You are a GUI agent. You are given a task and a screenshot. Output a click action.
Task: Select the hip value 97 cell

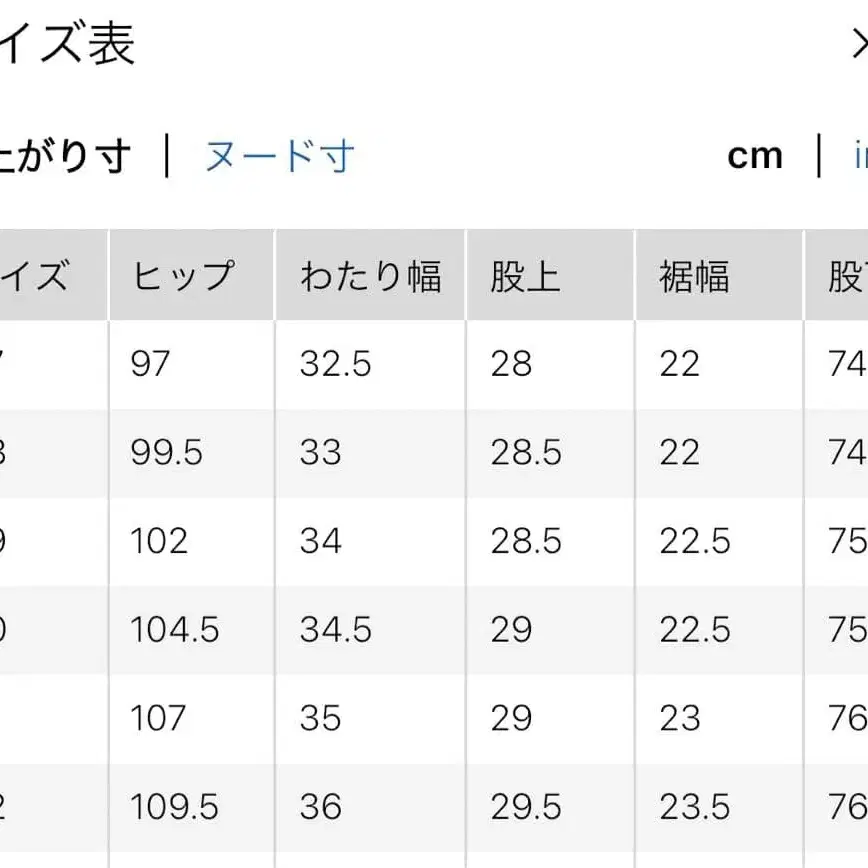pyautogui.click(x=148, y=364)
